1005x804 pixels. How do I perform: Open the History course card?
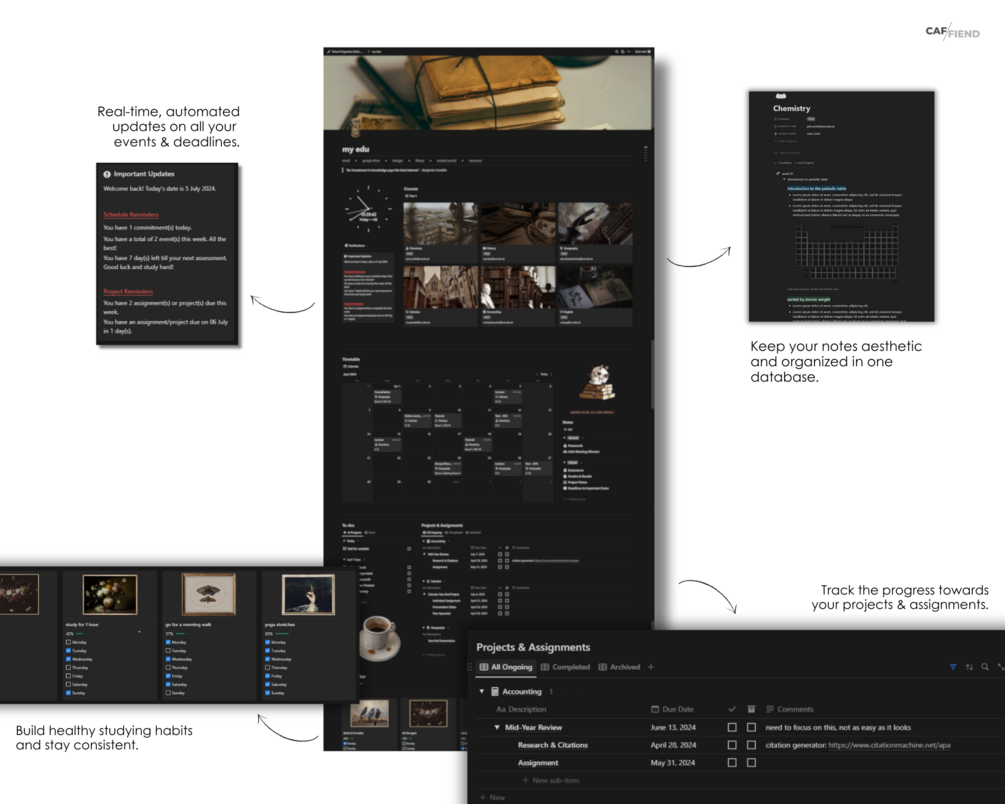(518, 231)
